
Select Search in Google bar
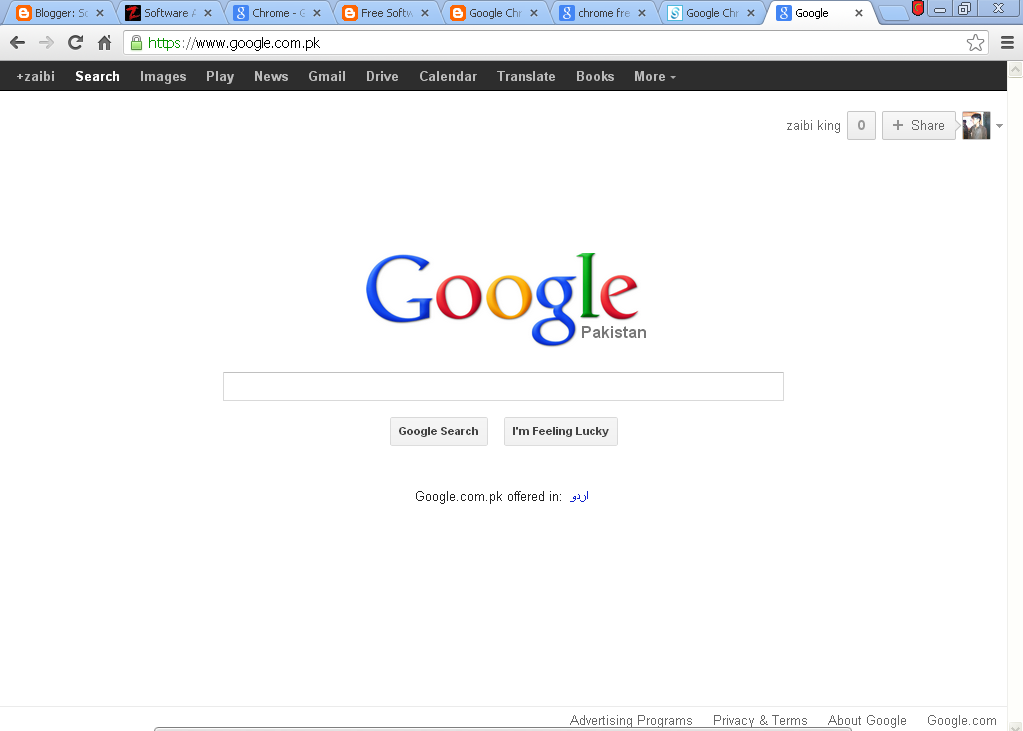tap(97, 76)
